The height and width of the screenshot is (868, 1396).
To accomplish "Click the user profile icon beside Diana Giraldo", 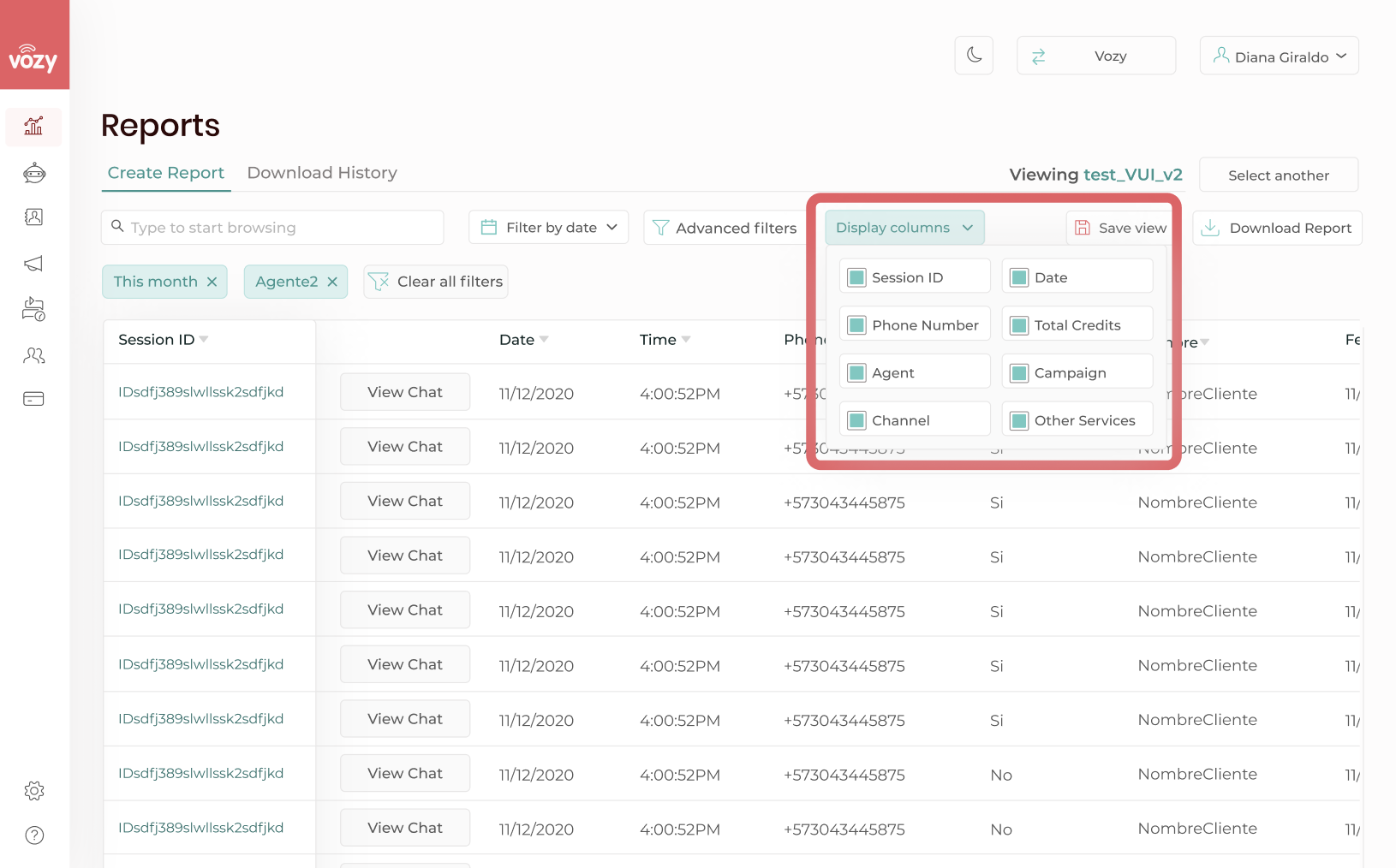I will [1221, 56].
